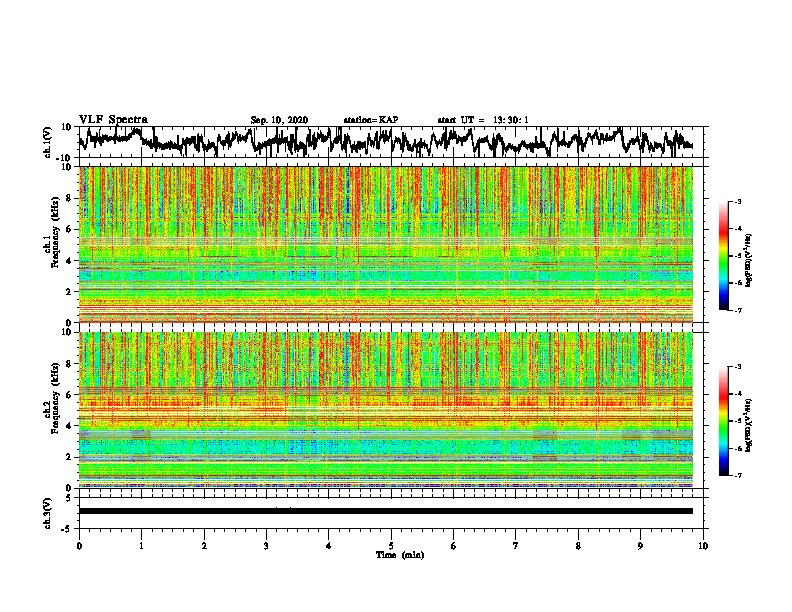Click the black ch.3 signal bar

pos(385,511)
